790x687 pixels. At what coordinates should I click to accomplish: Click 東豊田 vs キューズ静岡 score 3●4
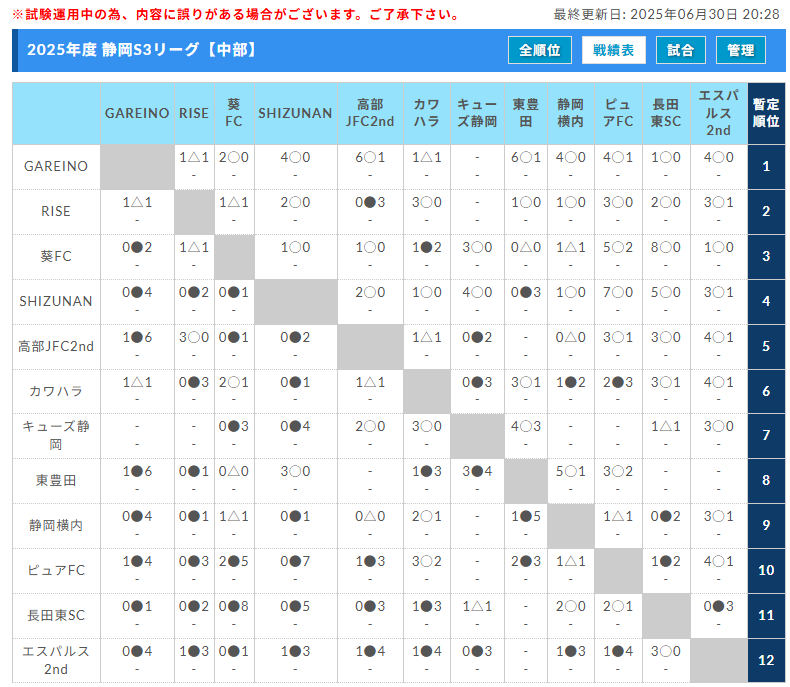point(477,471)
